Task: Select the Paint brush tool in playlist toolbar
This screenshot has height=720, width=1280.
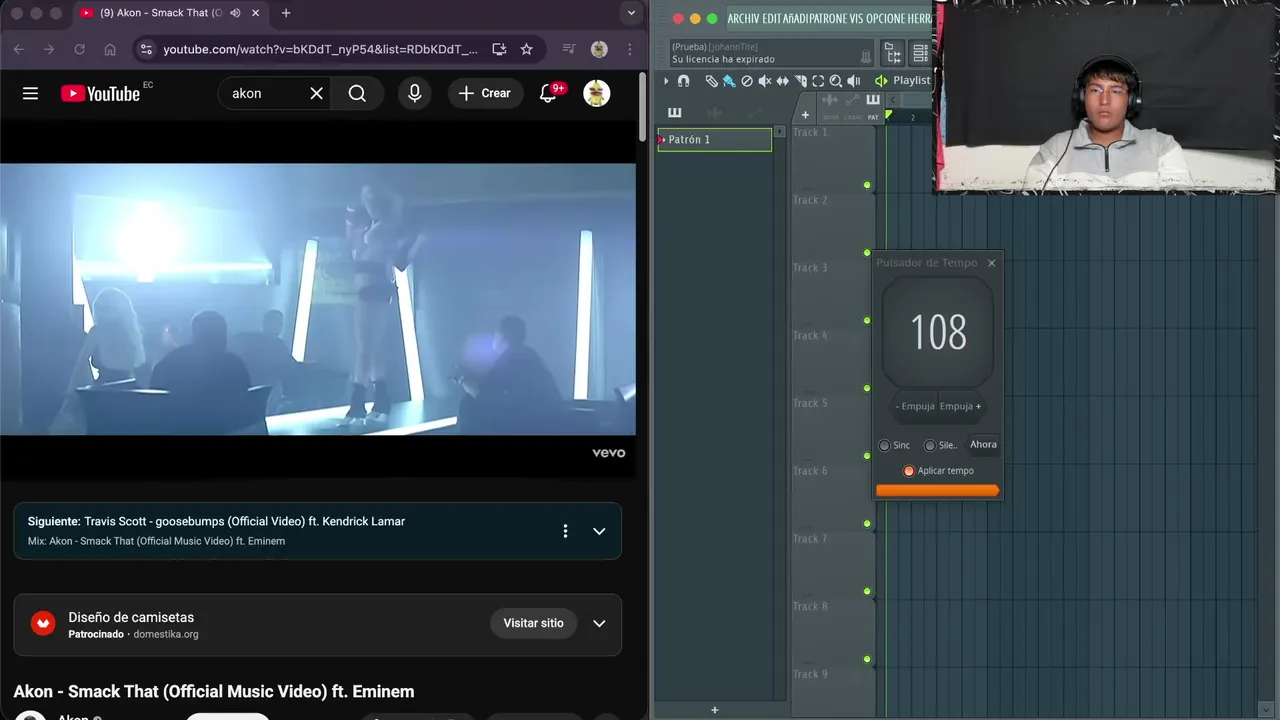Action: click(729, 81)
